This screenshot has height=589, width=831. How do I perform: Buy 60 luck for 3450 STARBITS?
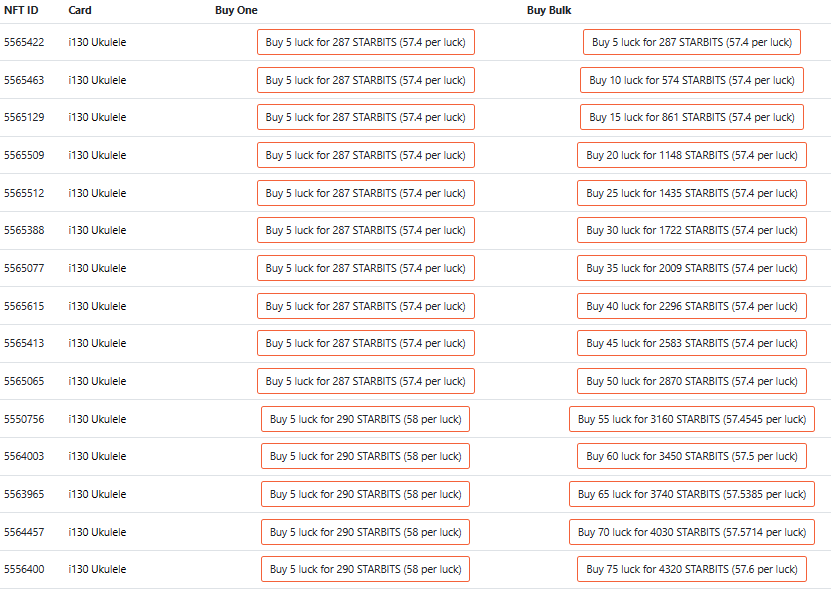tap(691, 456)
